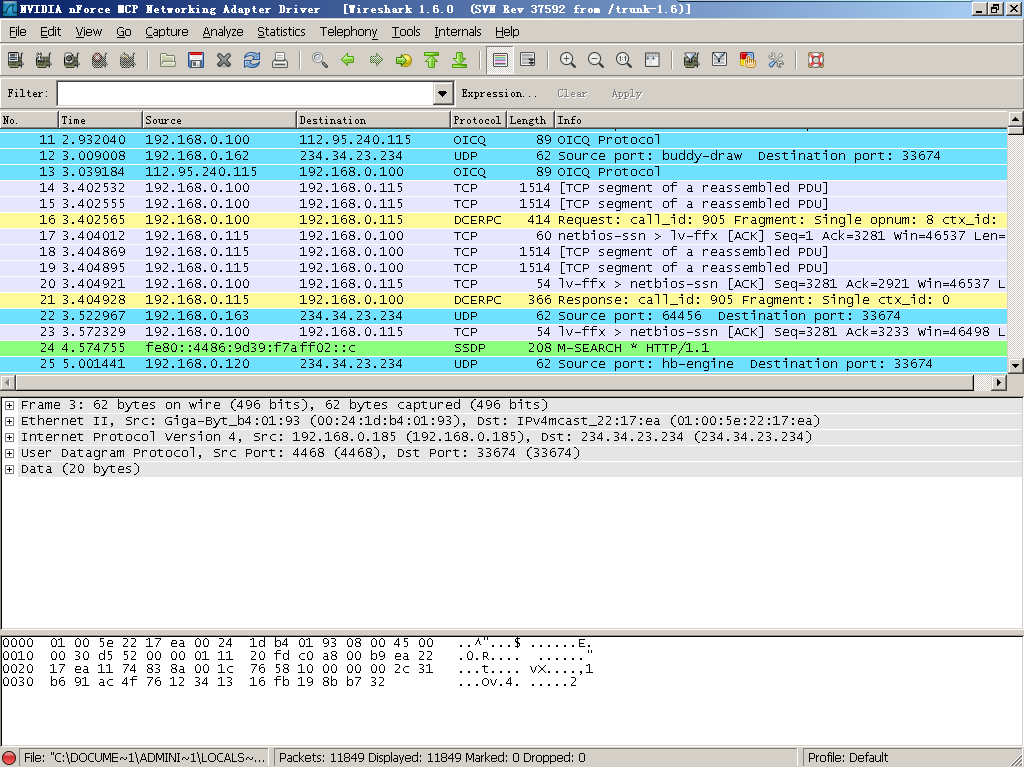
Task: Expand User Datagram Protocol node
Action: pos(9,453)
